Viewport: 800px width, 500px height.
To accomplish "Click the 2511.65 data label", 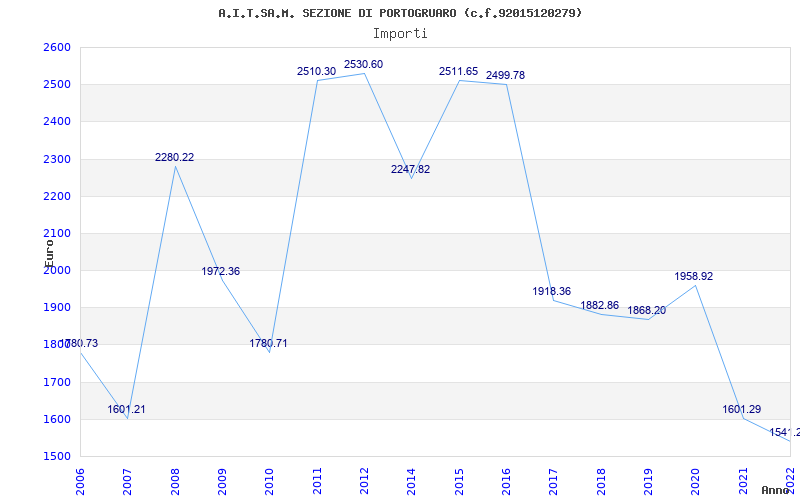I will [x=458, y=71].
